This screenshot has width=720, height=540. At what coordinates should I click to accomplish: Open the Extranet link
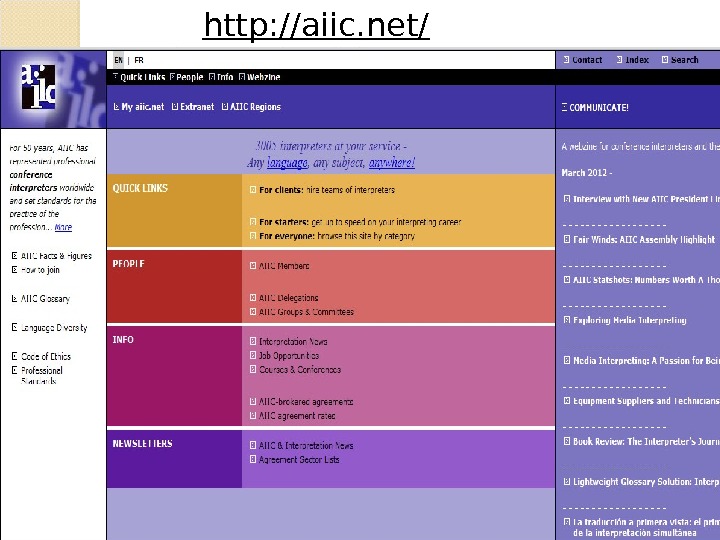[x=197, y=107]
